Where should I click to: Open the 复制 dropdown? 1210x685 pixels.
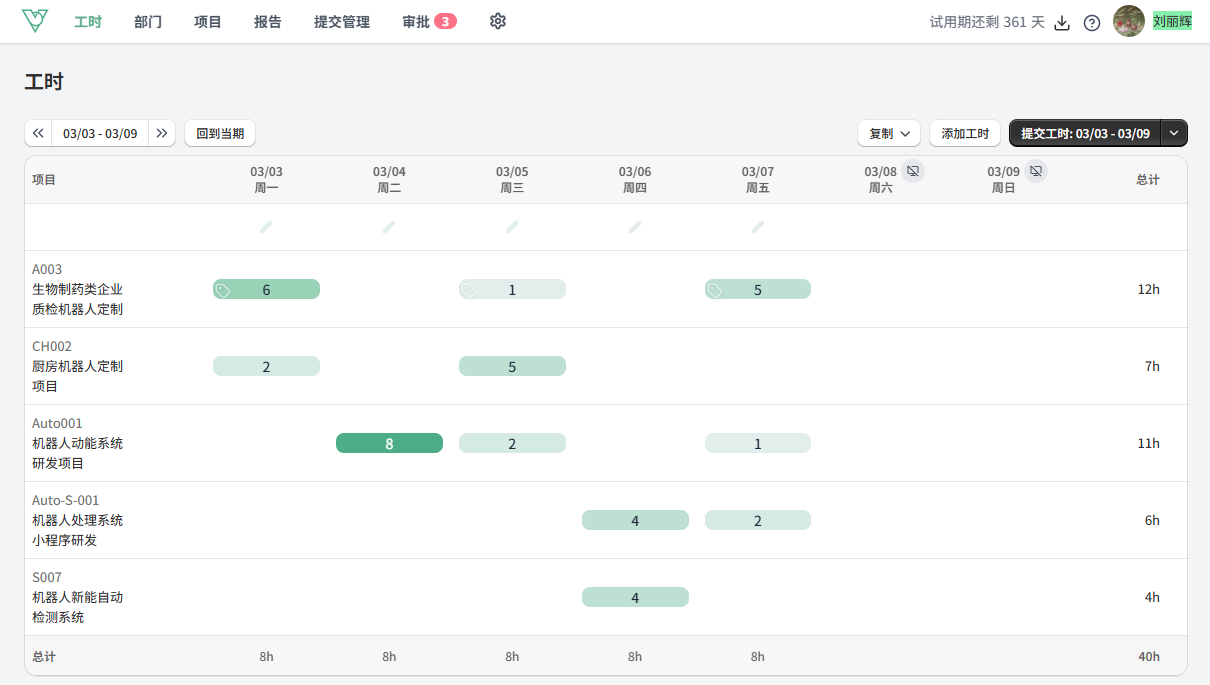point(889,133)
